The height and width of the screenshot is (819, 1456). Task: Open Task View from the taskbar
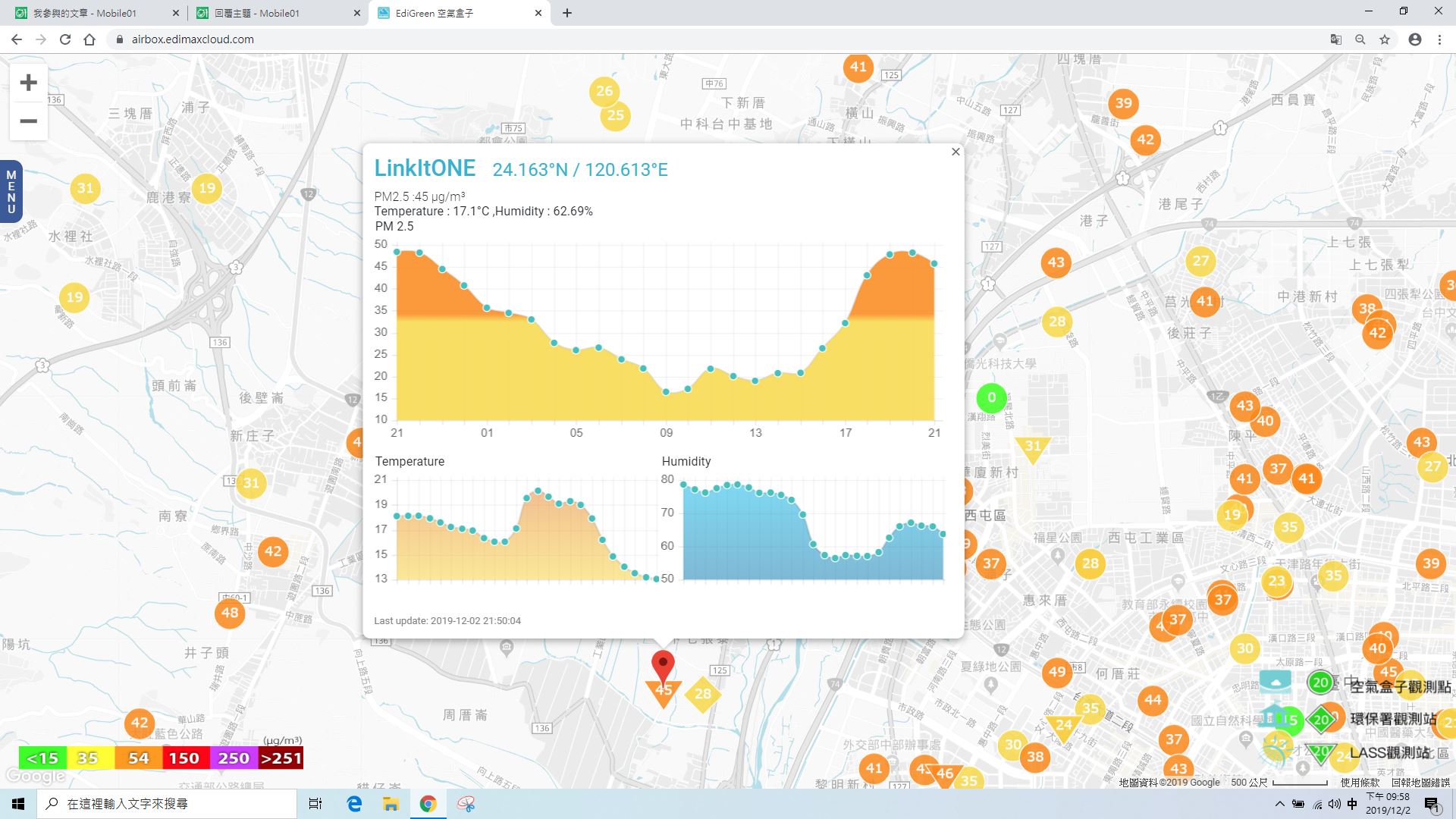pyautogui.click(x=315, y=804)
